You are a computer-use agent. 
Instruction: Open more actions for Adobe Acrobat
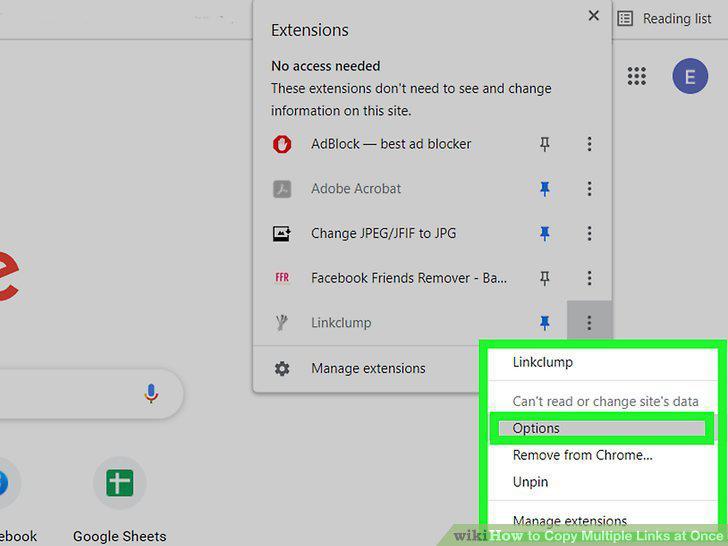pyautogui.click(x=589, y=188)
